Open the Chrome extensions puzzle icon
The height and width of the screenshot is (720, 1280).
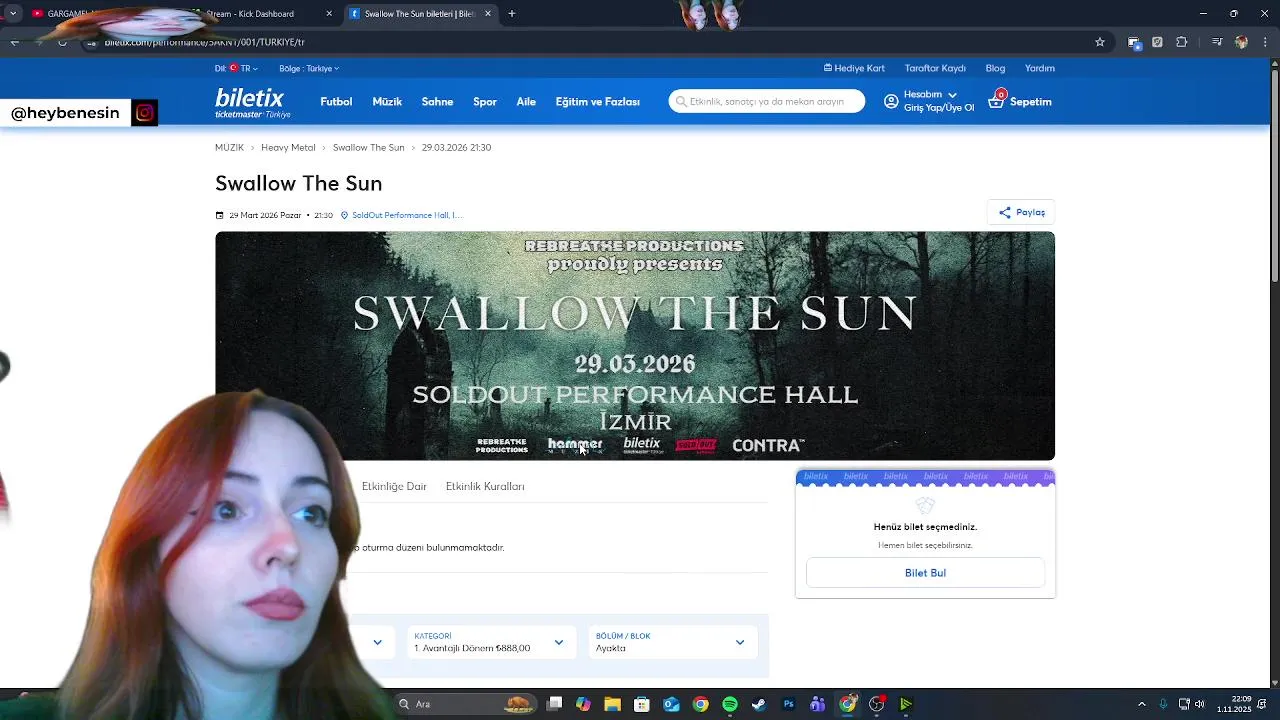tap(1182, 42)
